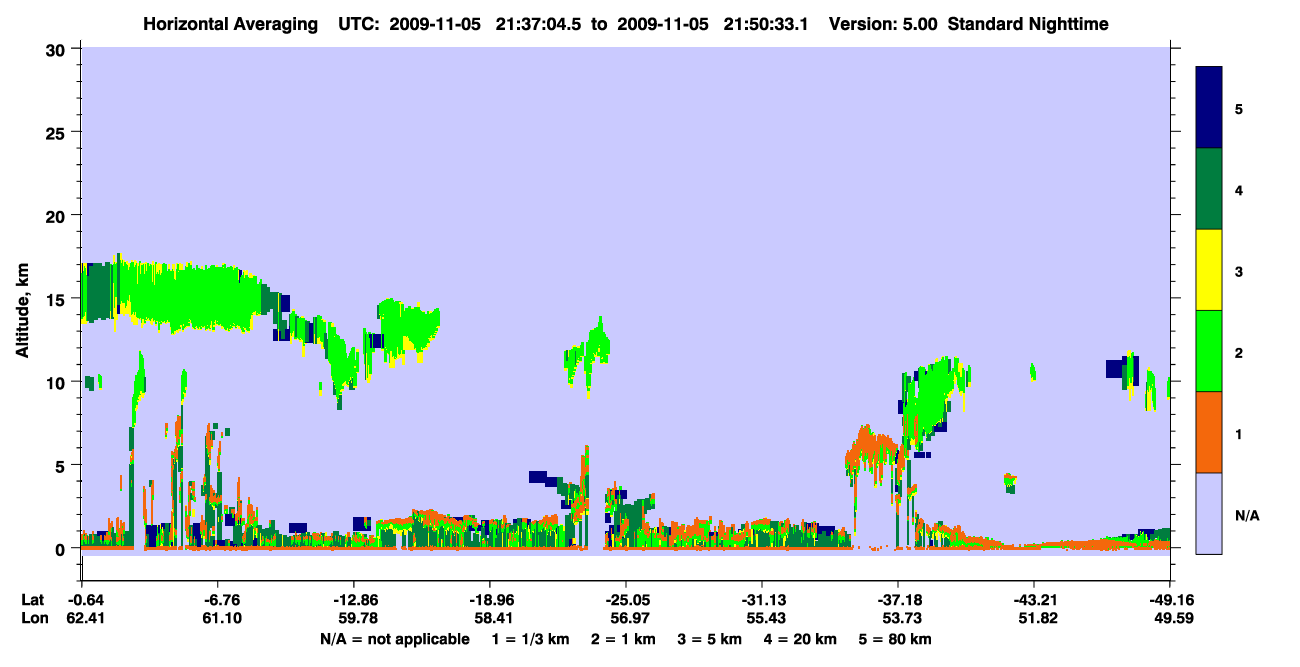Click the start time '21:37:04.5' in title
This screenshot has height=667, width=1300.
point(540,23)
